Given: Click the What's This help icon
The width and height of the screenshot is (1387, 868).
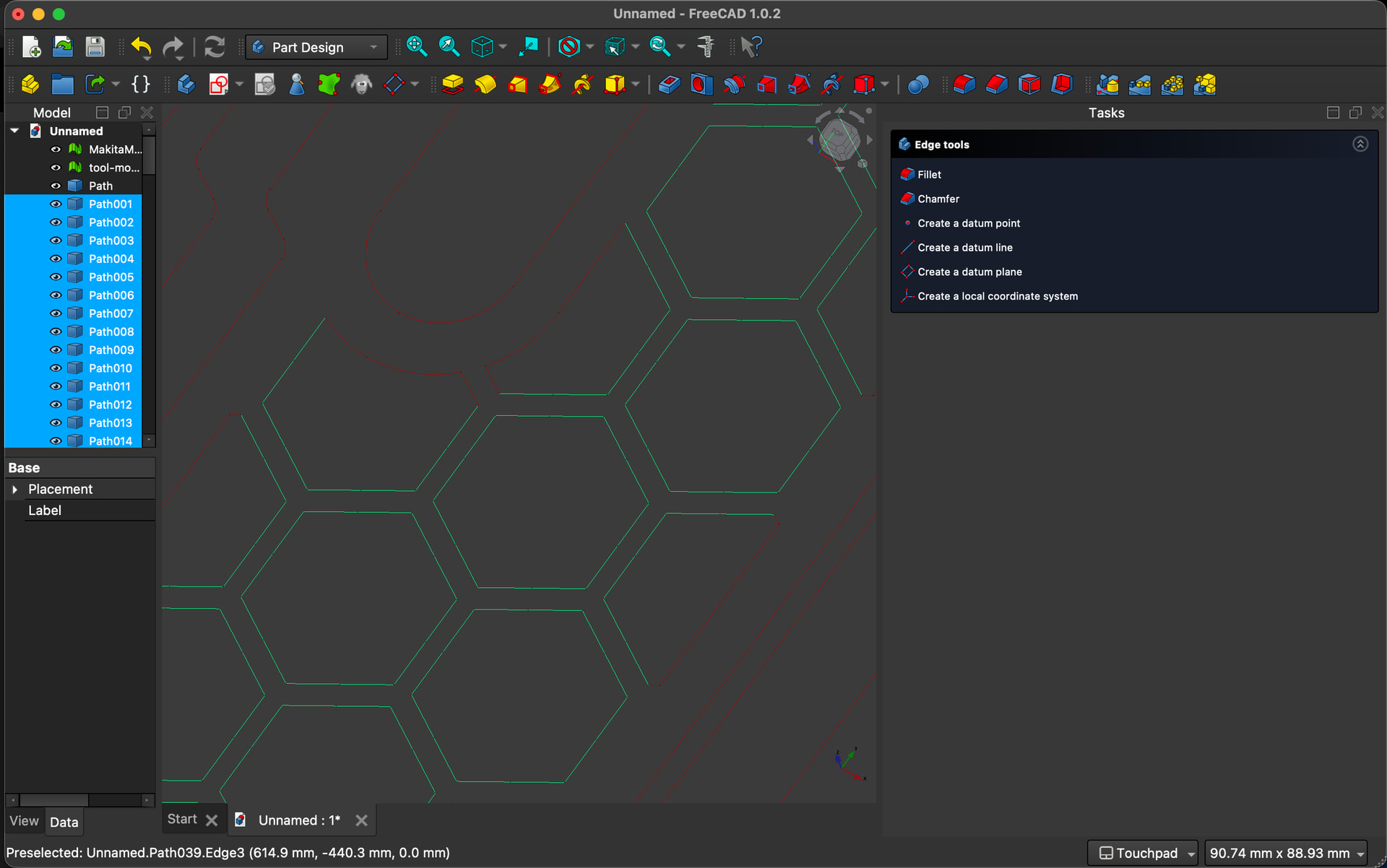Looking at the screenshot, I should click(x=751, y=48).
